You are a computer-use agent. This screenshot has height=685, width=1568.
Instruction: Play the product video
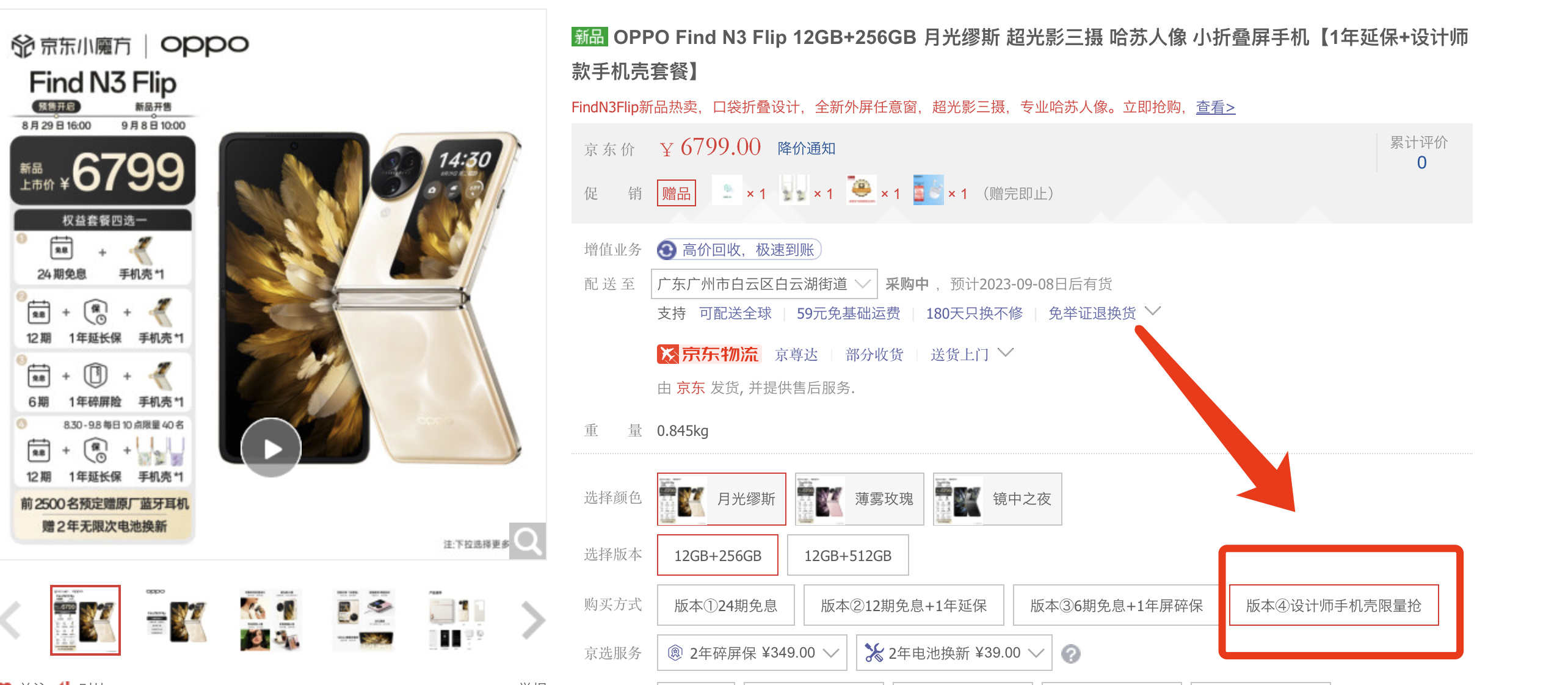271,448
